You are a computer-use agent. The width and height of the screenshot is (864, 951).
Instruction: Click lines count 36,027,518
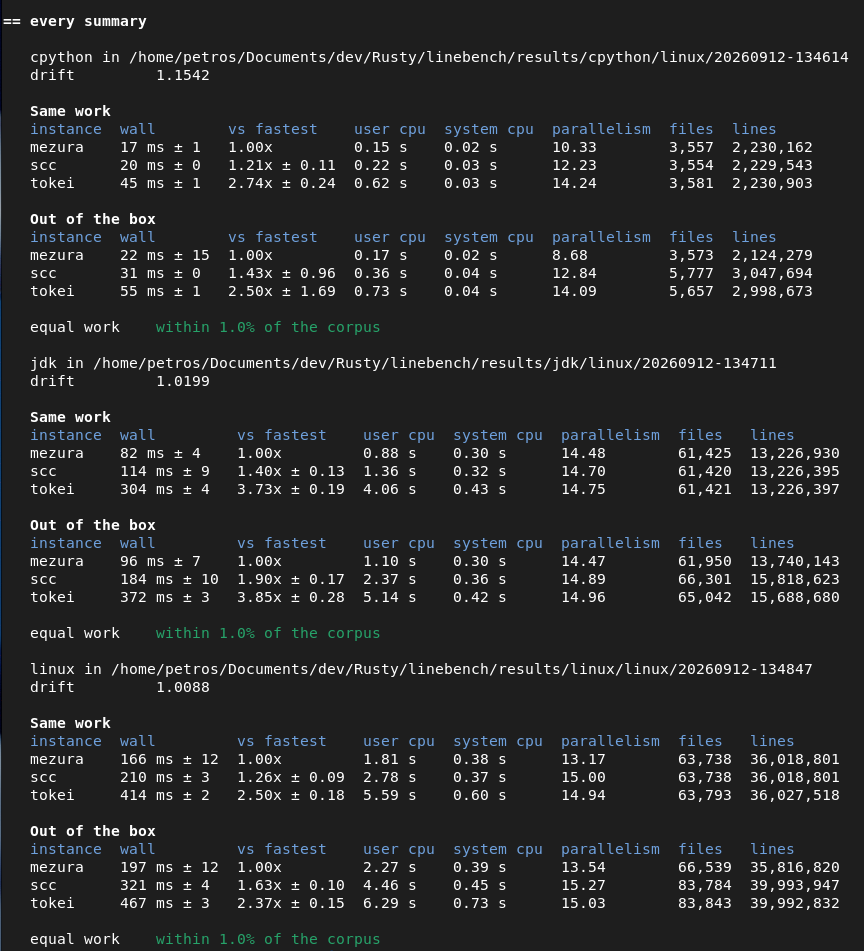click(x=795, y=795)
